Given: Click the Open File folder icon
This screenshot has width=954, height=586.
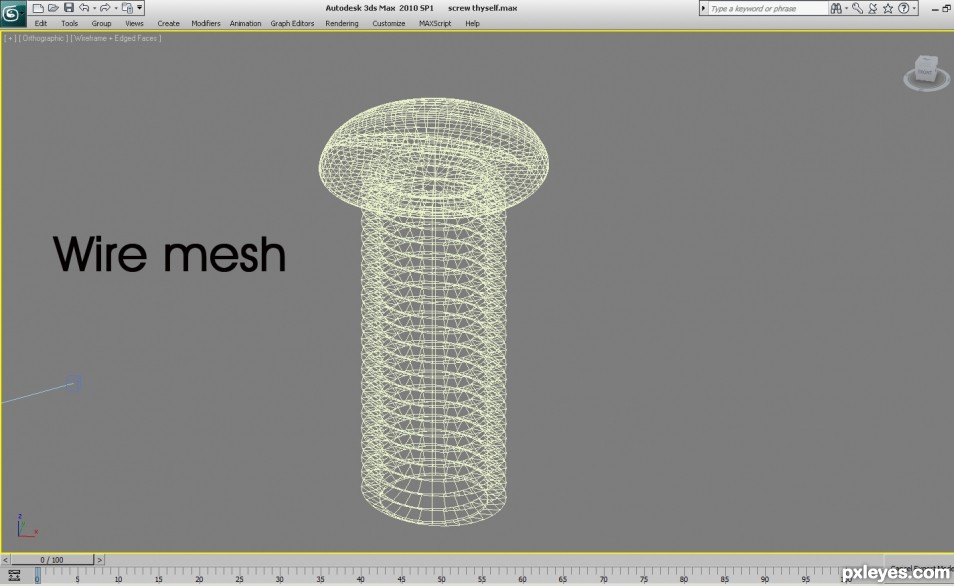Looking at the screenshot, I should pyautogui.click(x=53, y=8).
